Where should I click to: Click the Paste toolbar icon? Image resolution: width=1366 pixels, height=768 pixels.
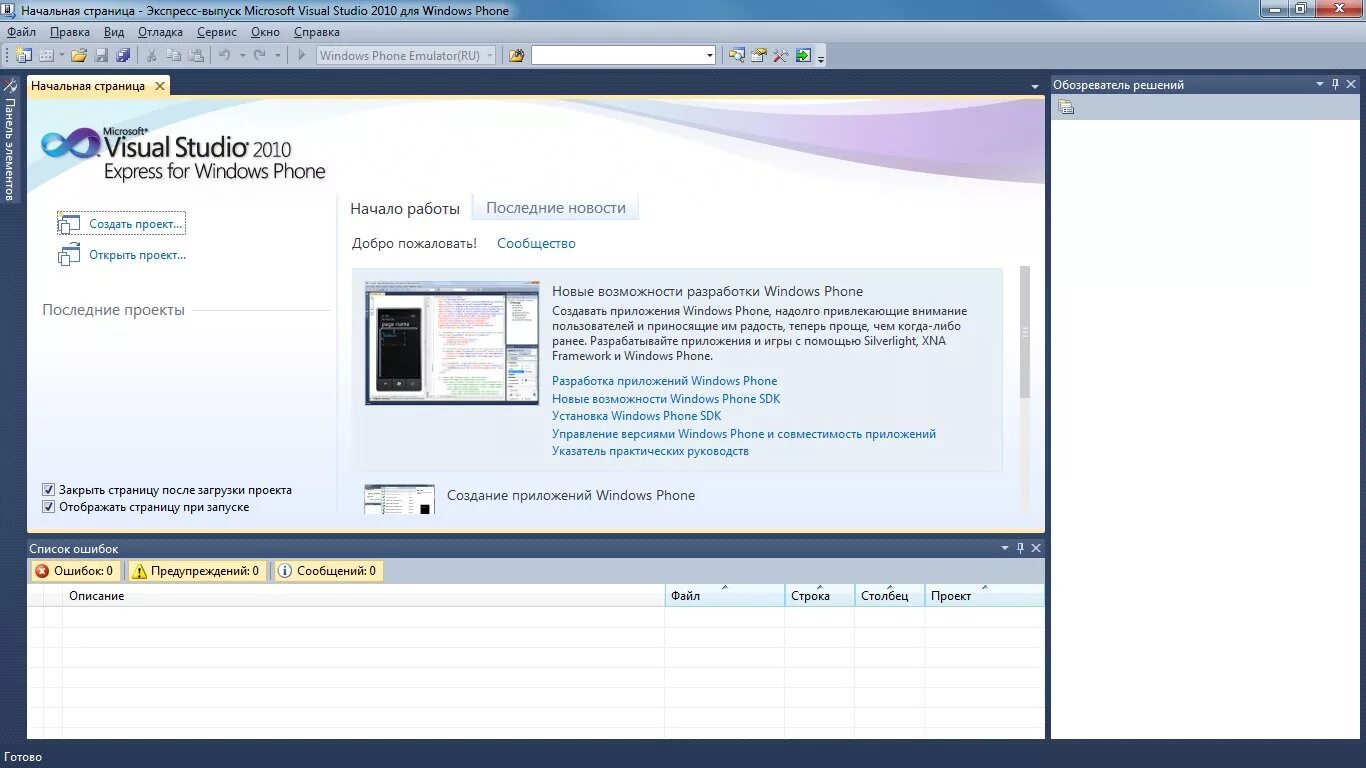coord(196,56)
